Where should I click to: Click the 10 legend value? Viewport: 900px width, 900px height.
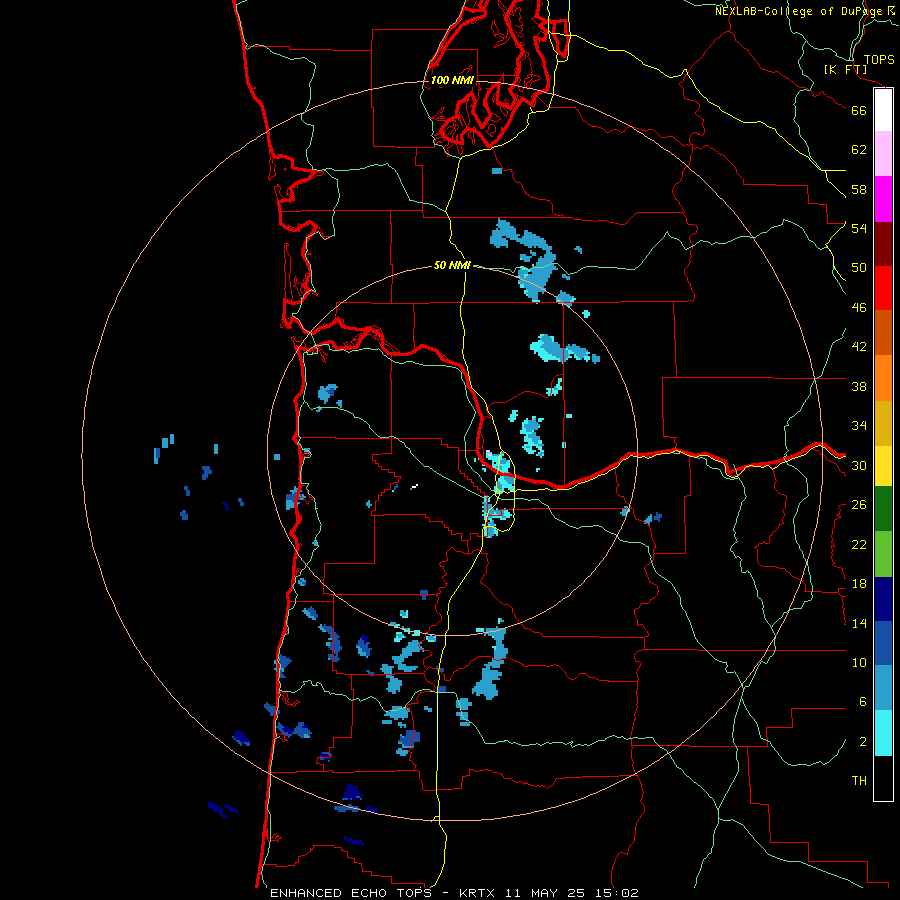click(x=859, y=662)
